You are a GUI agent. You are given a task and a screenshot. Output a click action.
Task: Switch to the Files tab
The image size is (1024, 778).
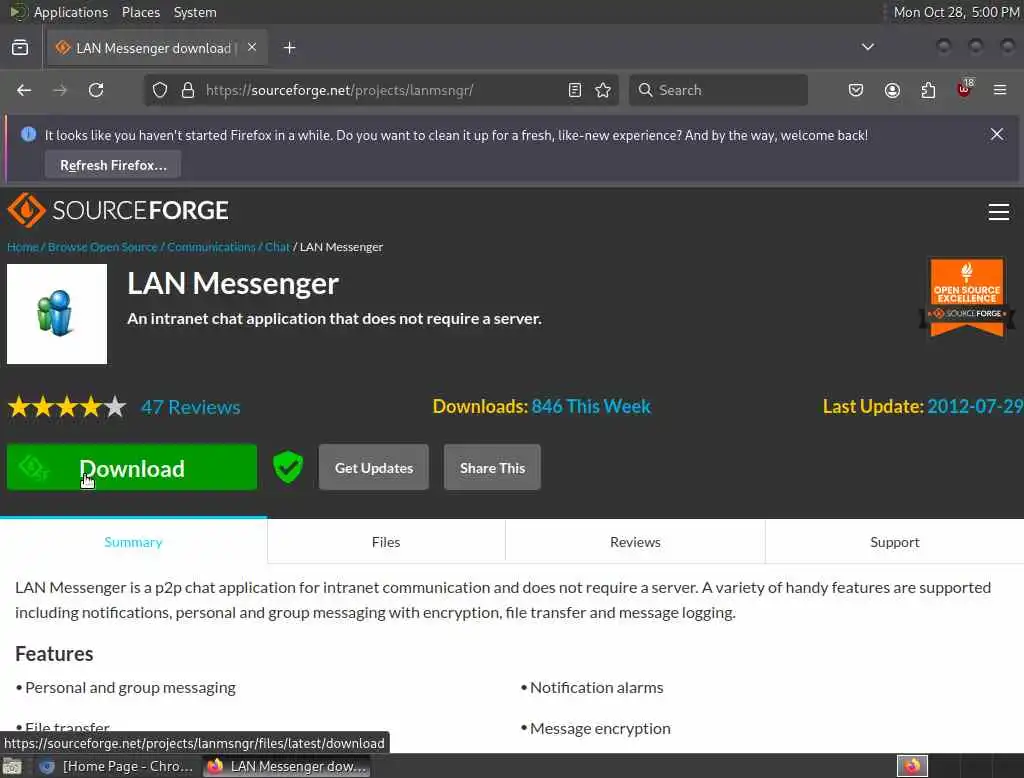[x=386, y=542]
